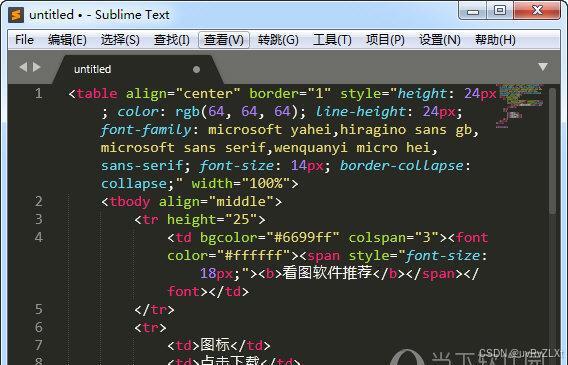Viewport: 568px width, 365px height.
Task: Go to previous tab with left arrow
Action: [x=23, y=67]
